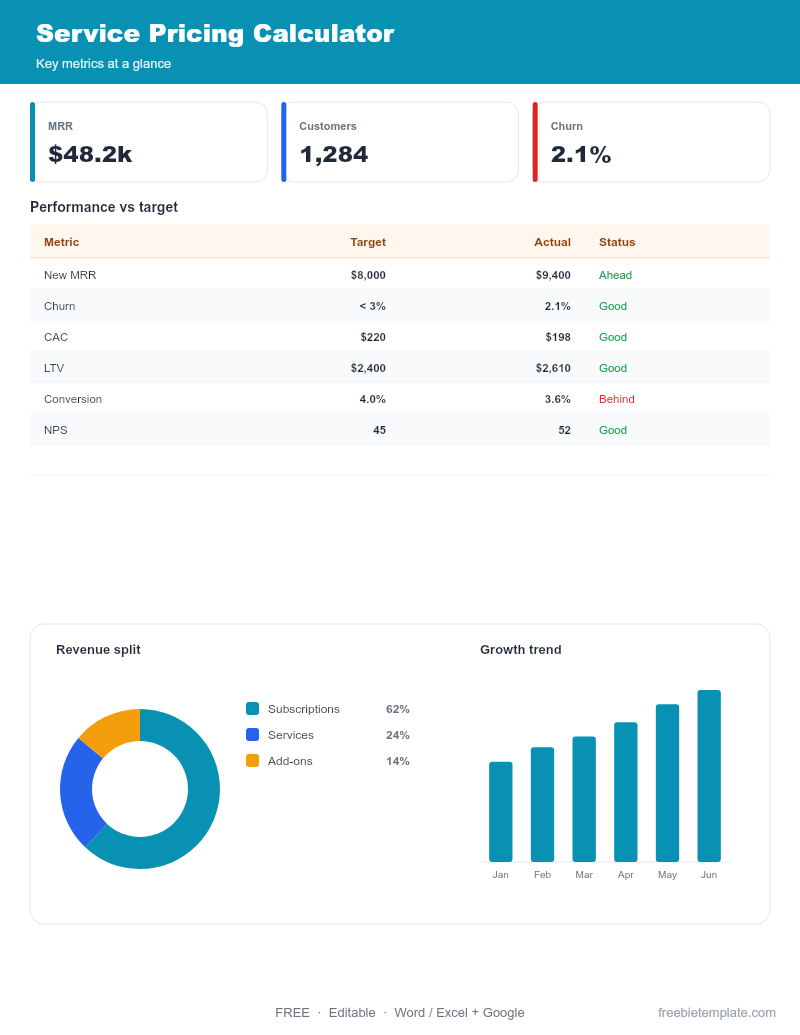The width and height of the screenshot is (800, 1035).
Task: Click the FREE footer text
Action: (x=292, y=1013)
